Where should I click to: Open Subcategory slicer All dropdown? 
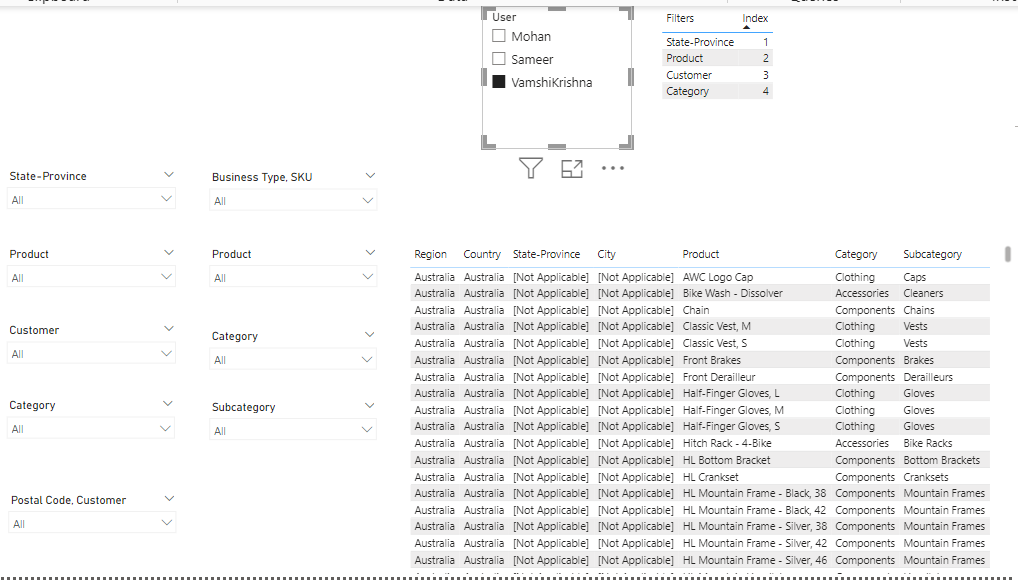(x=293, y=430)
